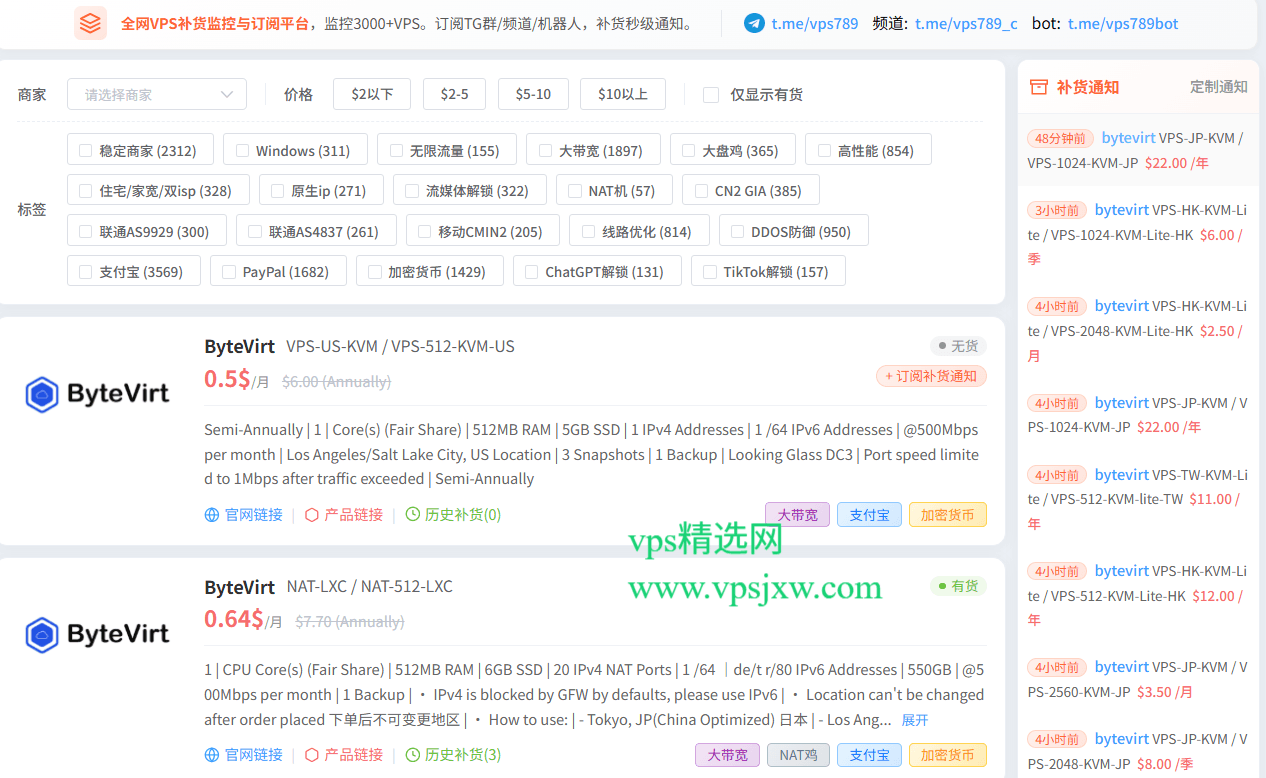Click 订阅补货通知 subscribe button

coord(931,377)
